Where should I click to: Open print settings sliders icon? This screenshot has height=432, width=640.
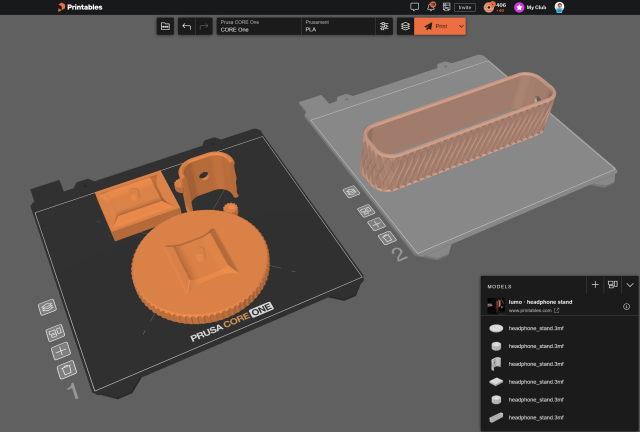(x=384, y=26)
